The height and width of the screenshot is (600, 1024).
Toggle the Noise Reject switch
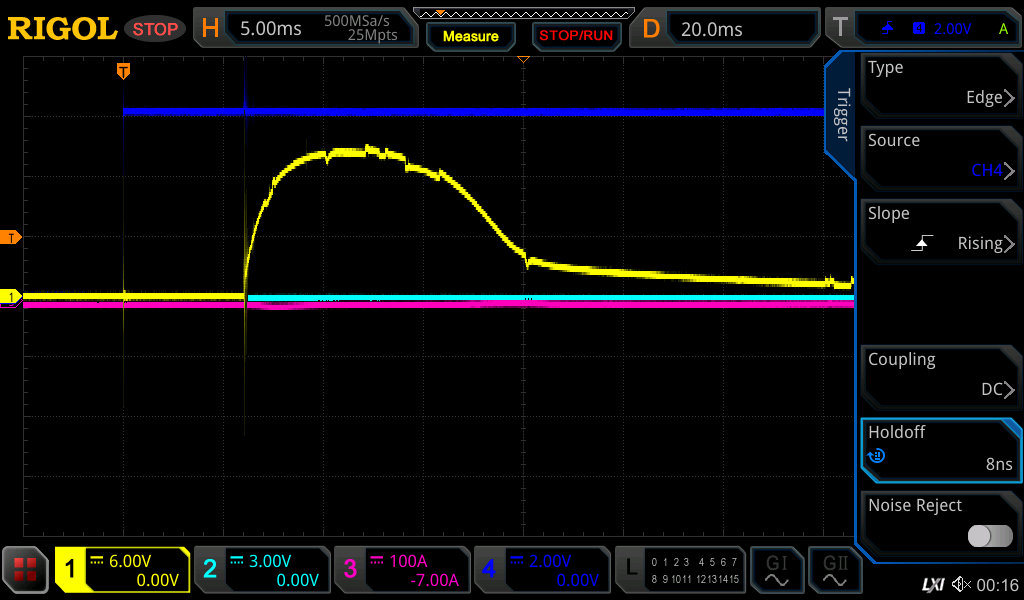click(x=990, y=536)
